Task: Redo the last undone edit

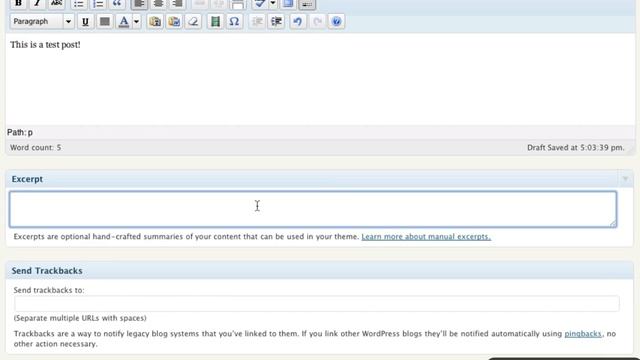Action: pyautogui.click(x=317, y=22)
